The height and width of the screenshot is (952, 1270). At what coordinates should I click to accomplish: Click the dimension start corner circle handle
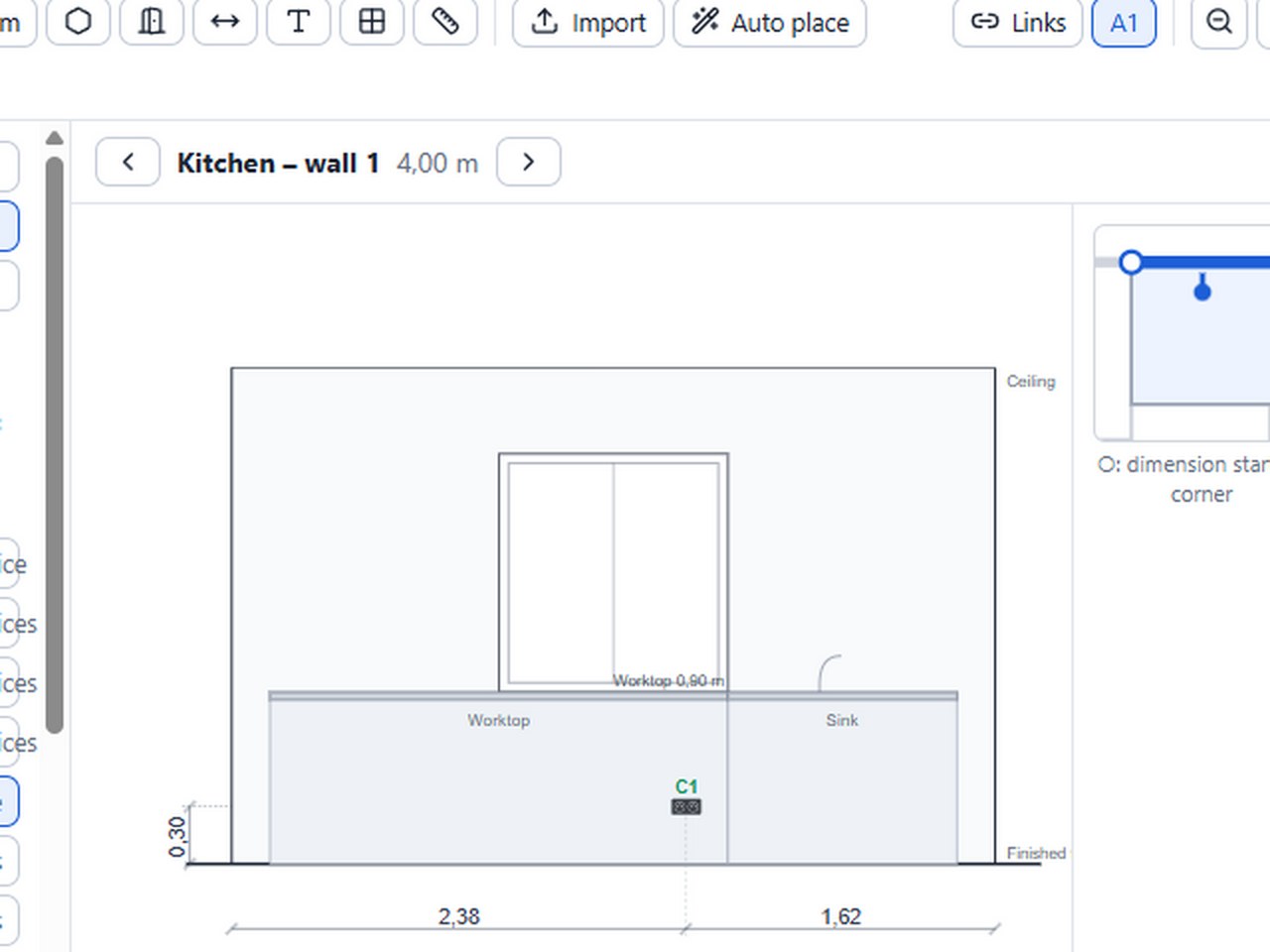point(1131,263)
